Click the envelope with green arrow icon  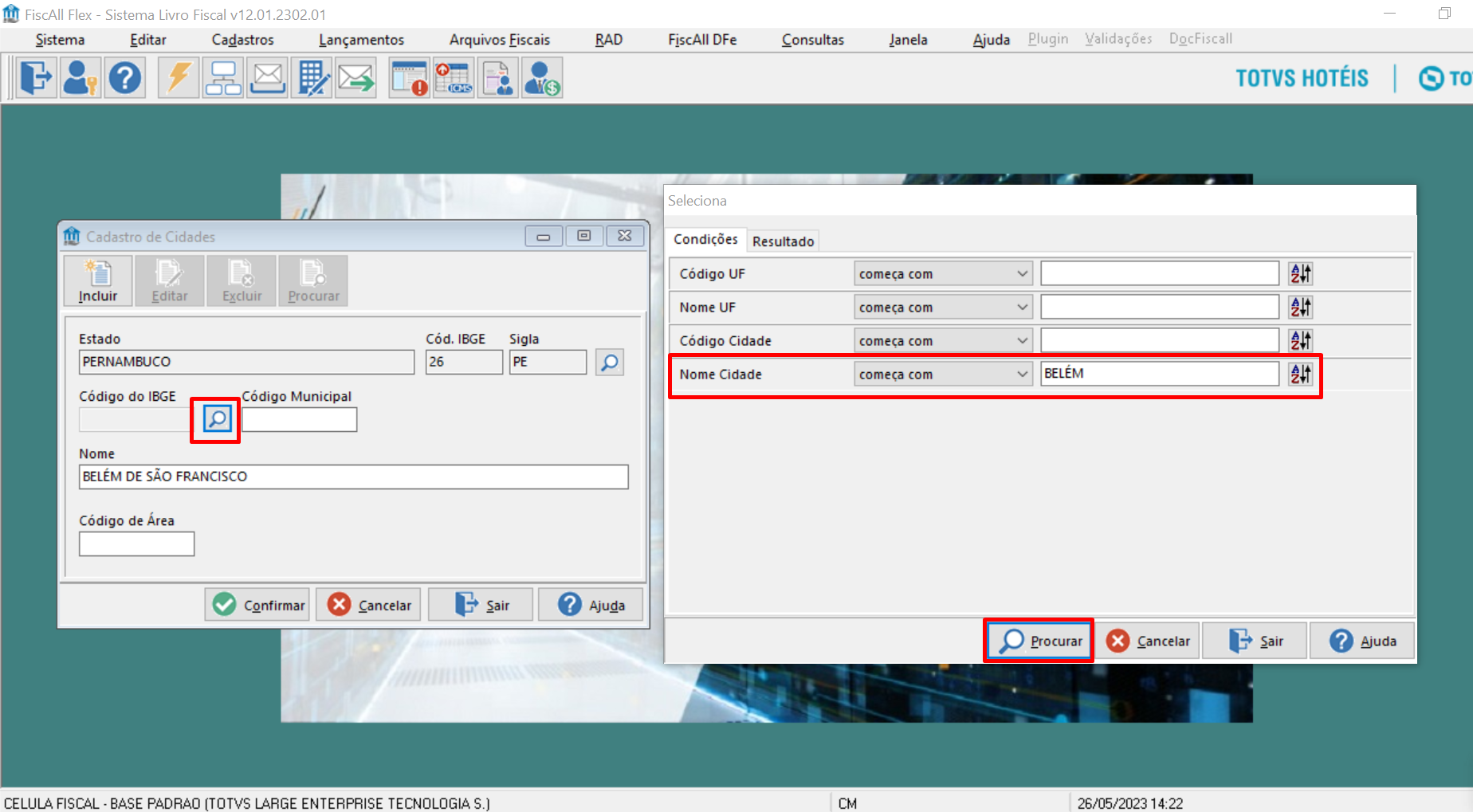click(x=355, y=78)
